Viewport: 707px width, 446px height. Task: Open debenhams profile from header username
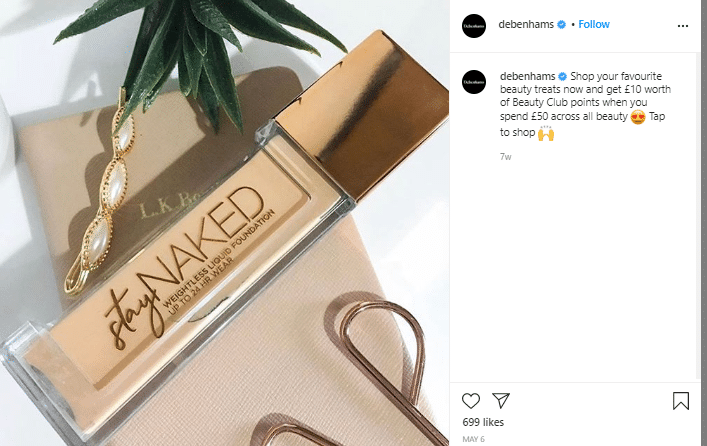point(526,24)
